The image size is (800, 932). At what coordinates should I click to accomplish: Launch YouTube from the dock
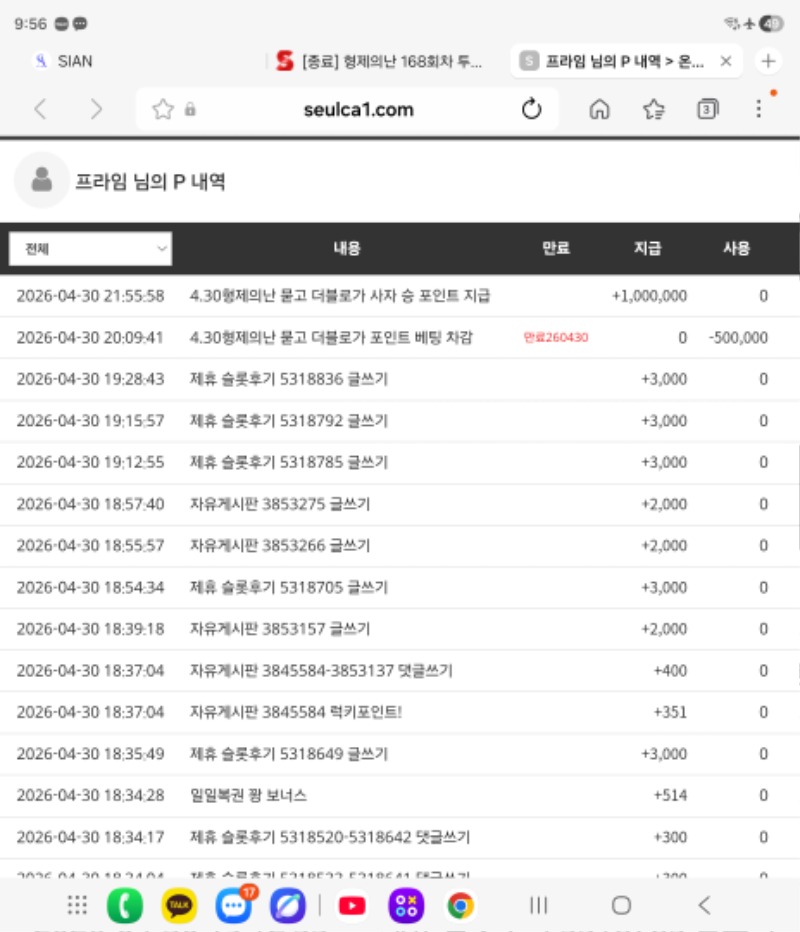tap(352, 906)
